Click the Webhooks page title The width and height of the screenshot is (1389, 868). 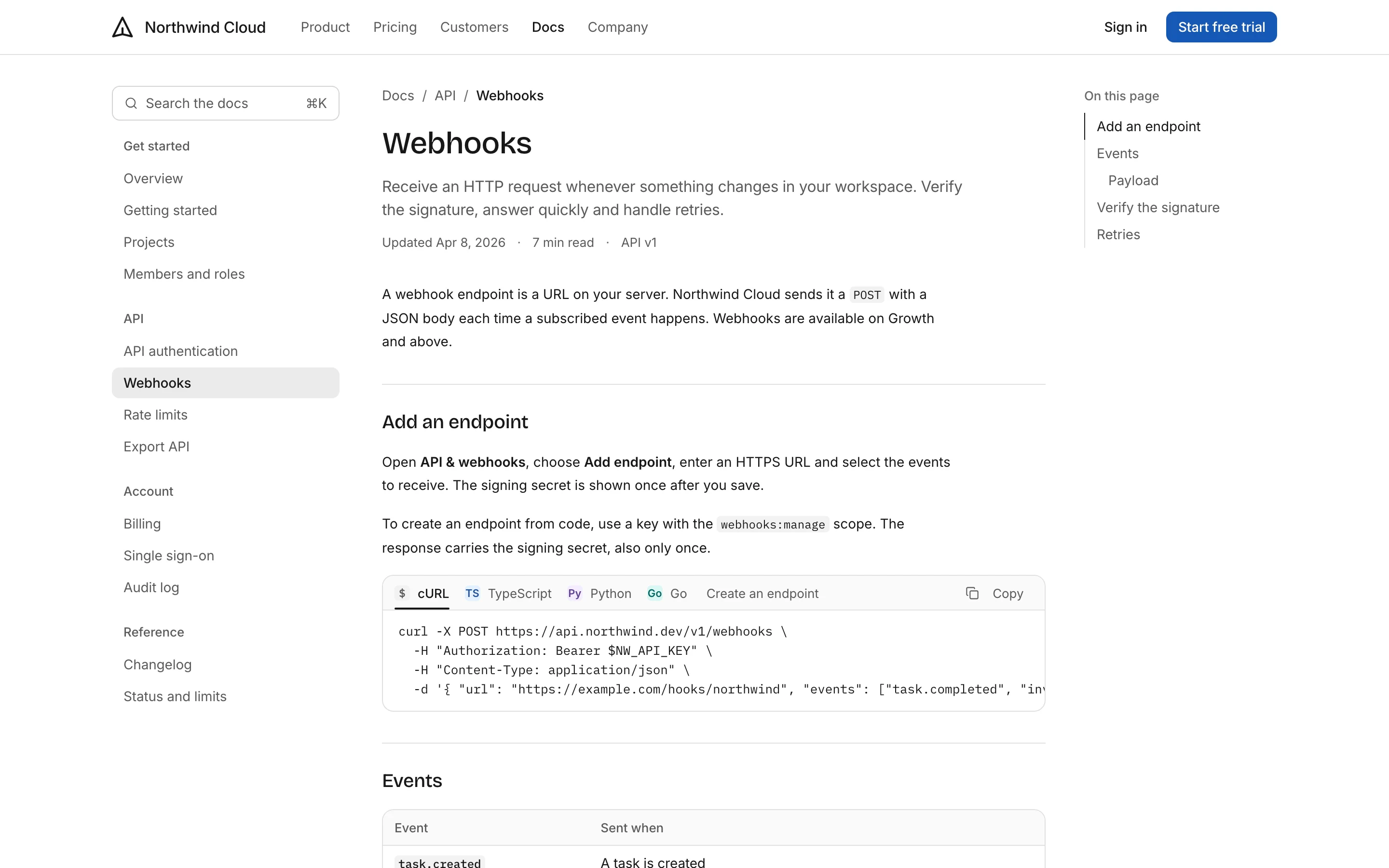457,143
